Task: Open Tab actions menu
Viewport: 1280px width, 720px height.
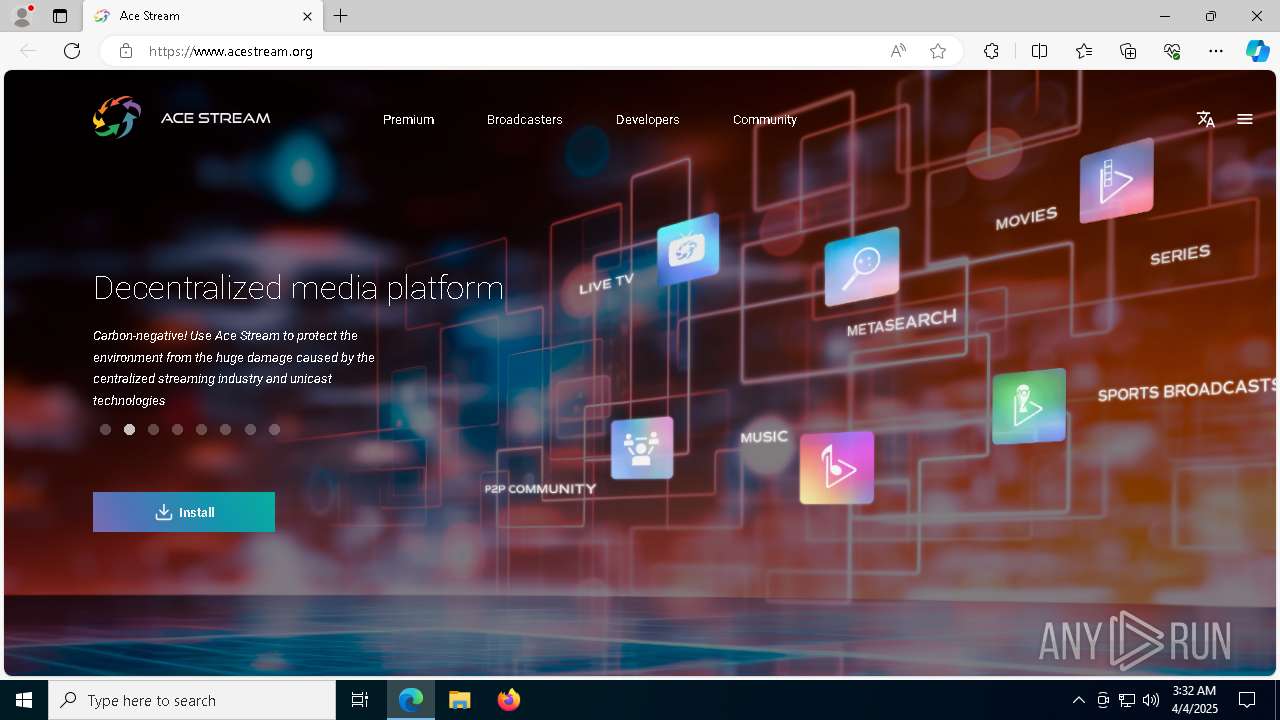Action: (x=60, y=16)
